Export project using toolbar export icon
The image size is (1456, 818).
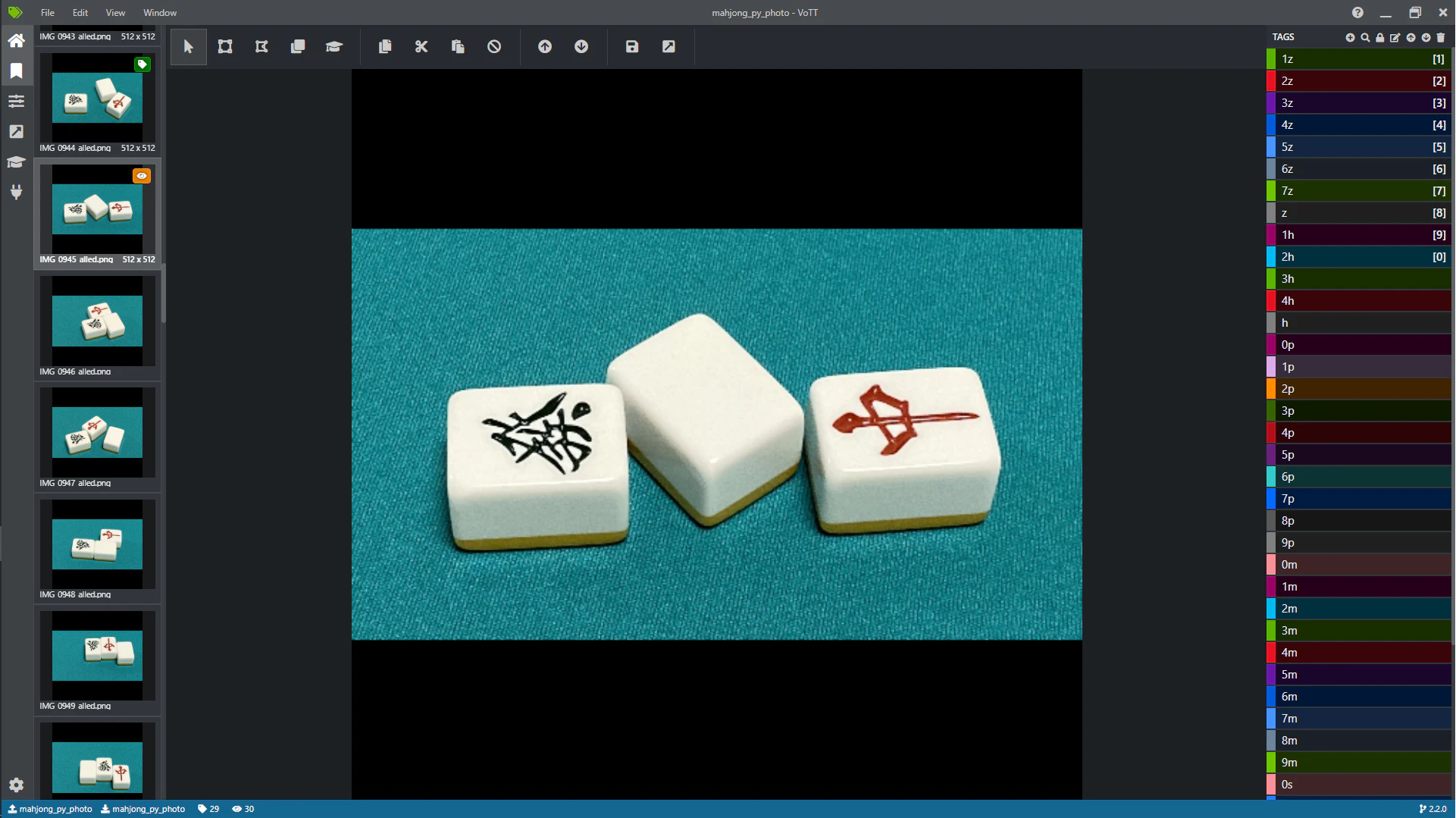669,47
